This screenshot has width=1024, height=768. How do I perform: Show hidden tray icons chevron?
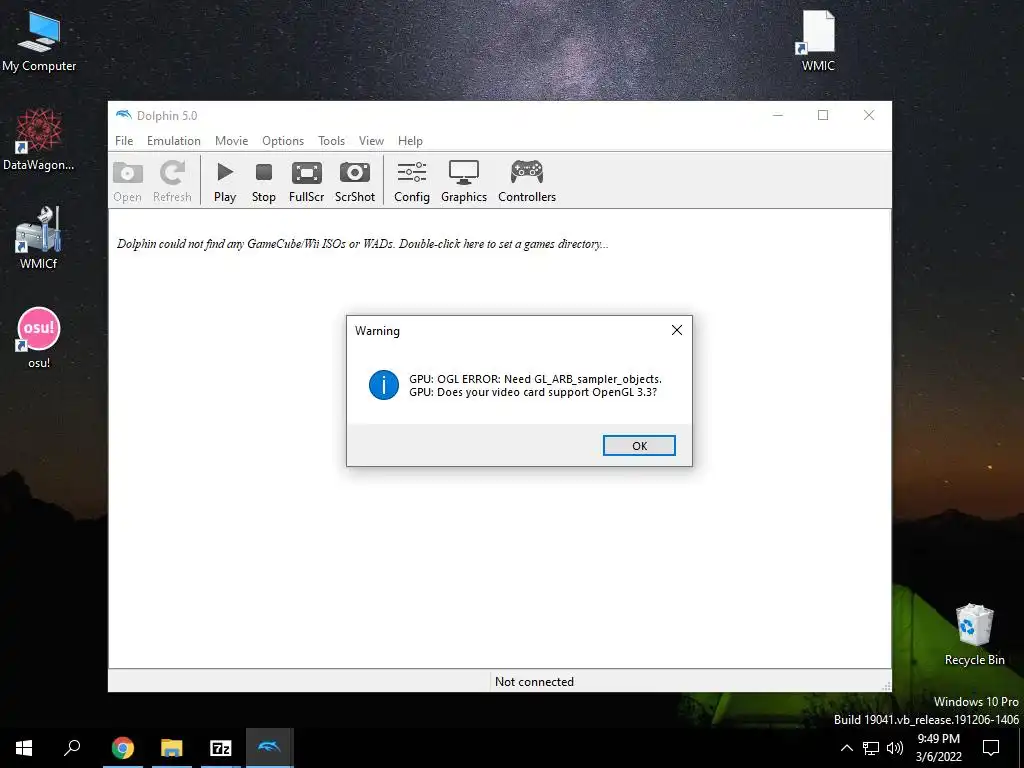[x=846, y=748]
